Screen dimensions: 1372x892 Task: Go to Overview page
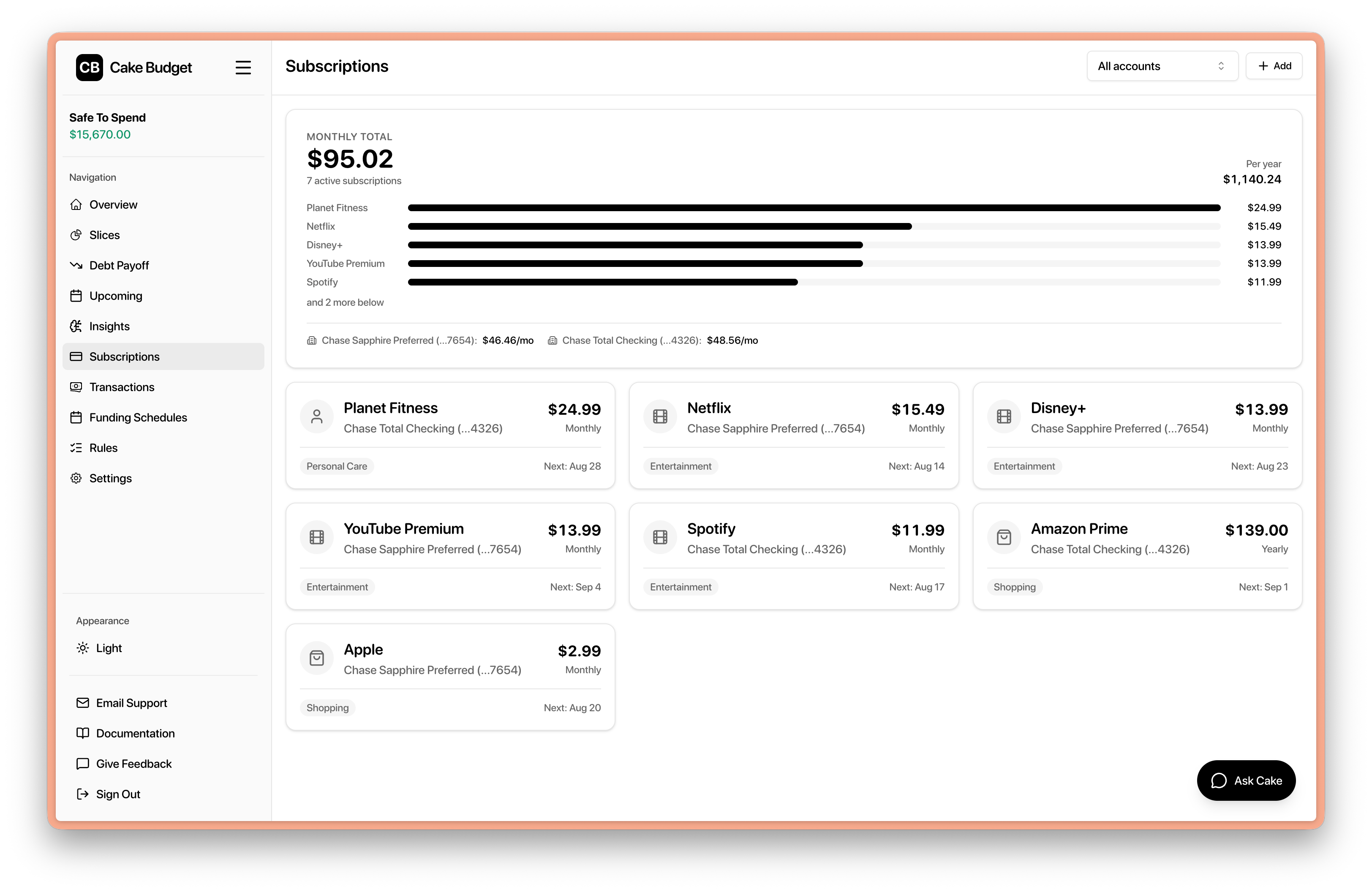[x=163, y=204]
